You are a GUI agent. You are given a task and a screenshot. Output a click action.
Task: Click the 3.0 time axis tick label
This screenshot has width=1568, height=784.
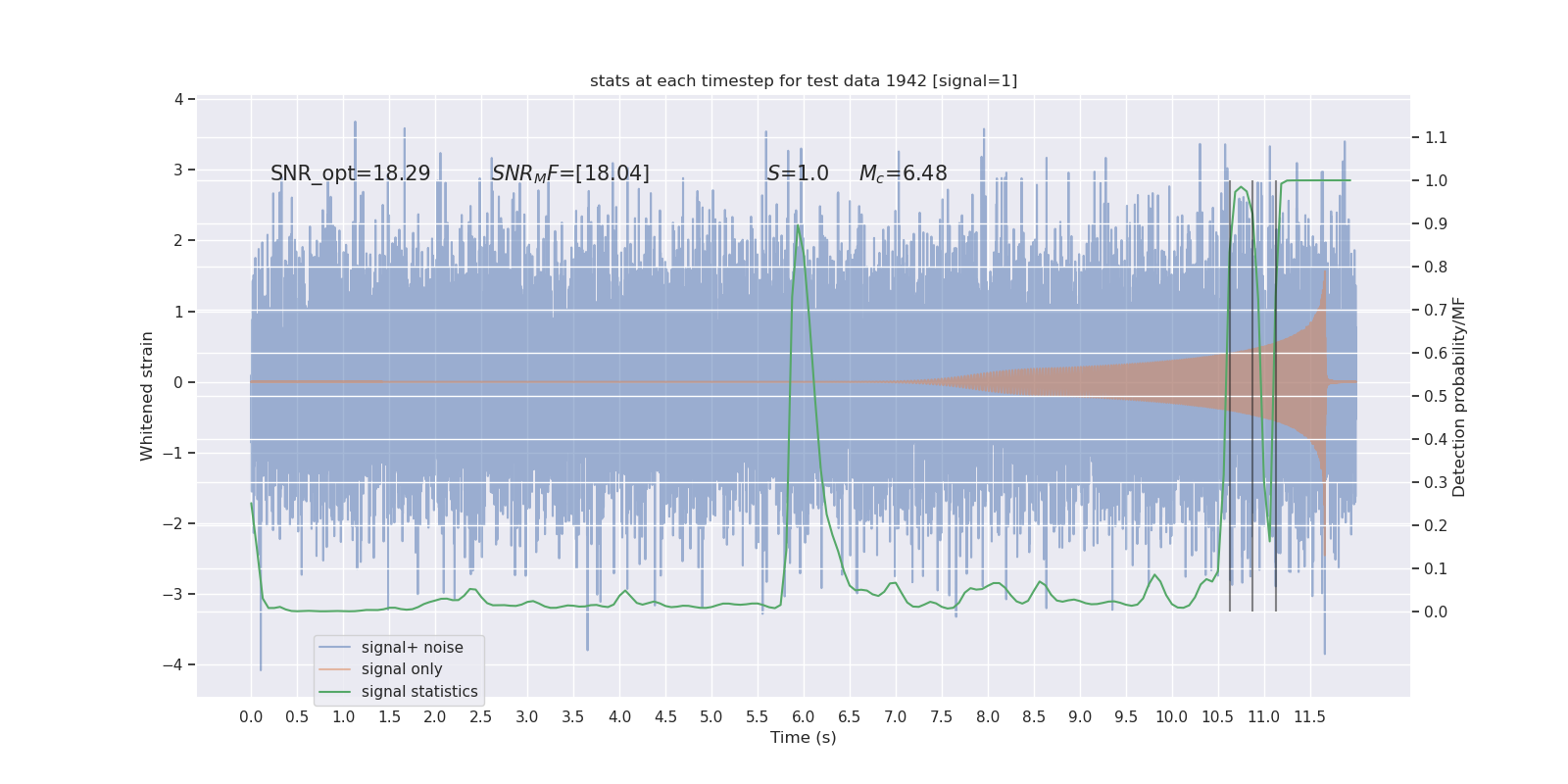(x=527, y=717)
